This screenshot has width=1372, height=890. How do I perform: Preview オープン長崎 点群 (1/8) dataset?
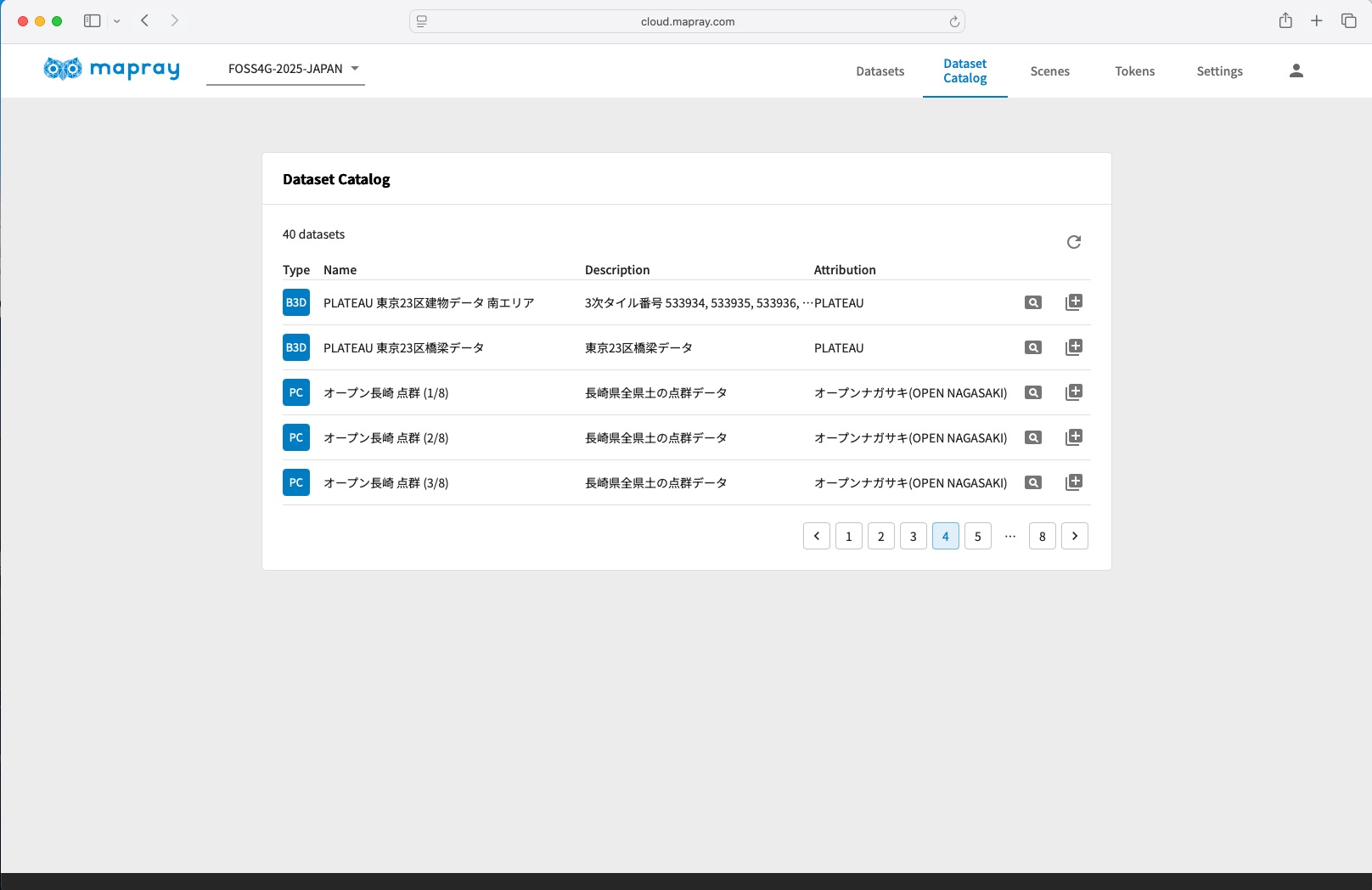coord(1032,392)
